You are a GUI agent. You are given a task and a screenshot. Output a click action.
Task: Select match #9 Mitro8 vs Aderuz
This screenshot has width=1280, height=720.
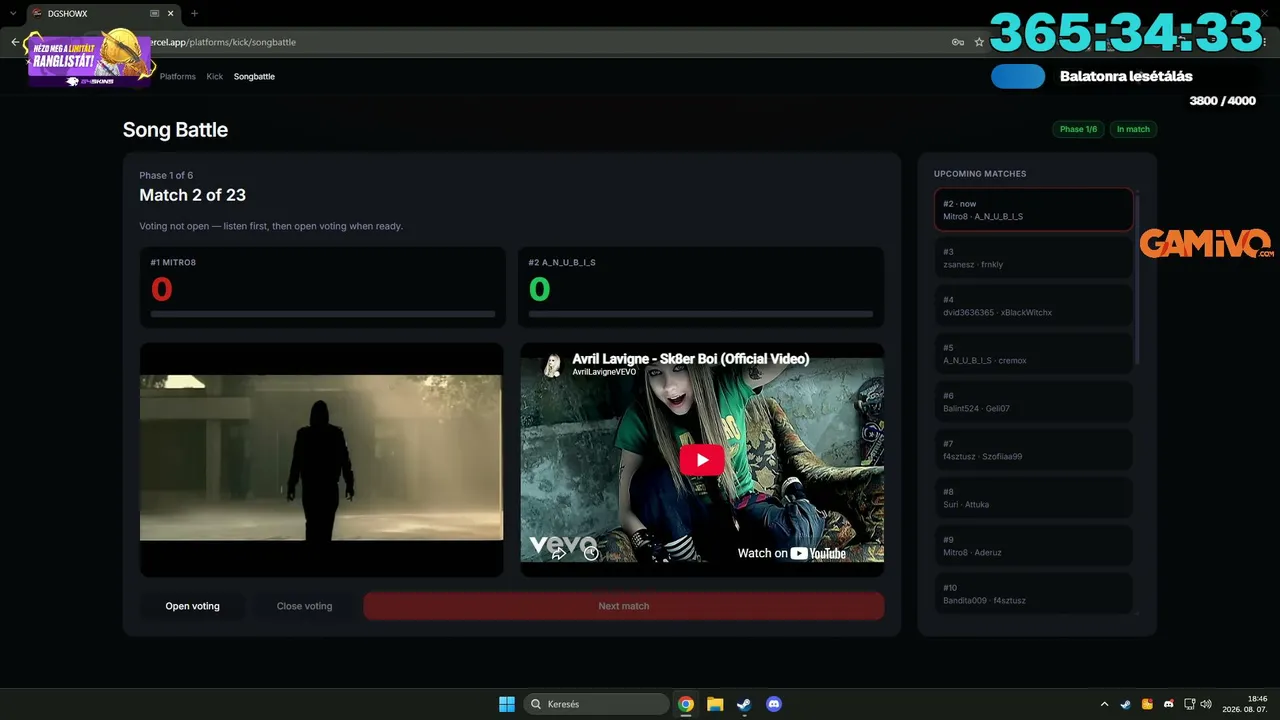coord(1033,546)
